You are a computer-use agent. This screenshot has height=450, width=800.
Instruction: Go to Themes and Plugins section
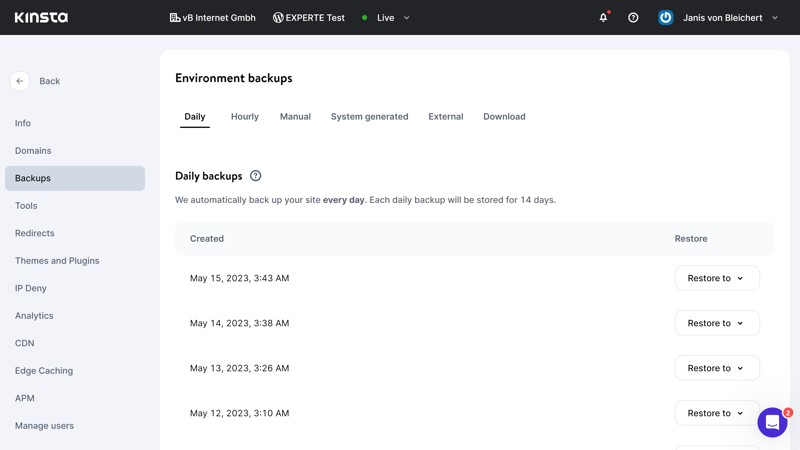click(57, 261)
